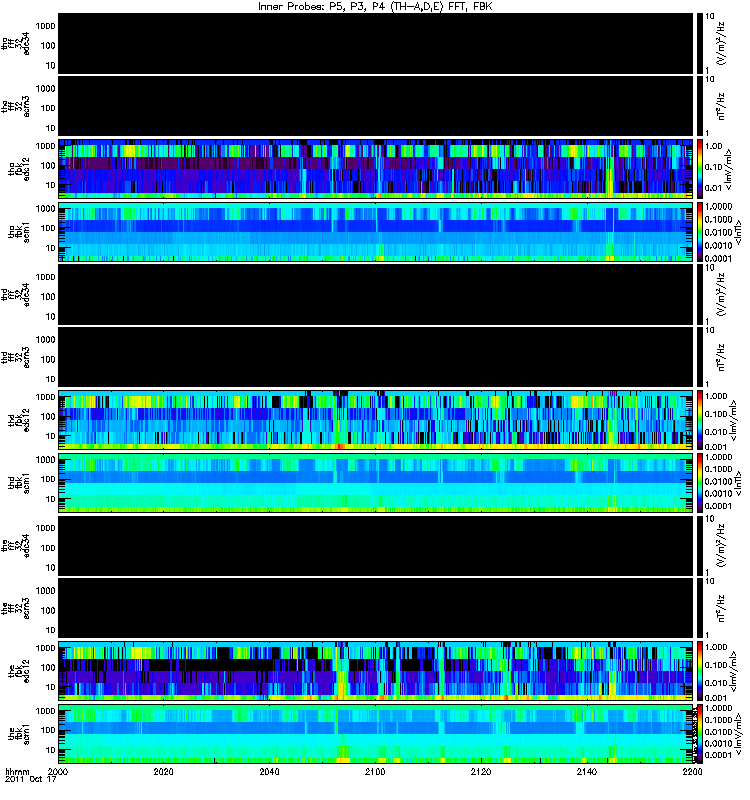Click the empty the fff edc34 panel
This screenshot has height=800, width=750.
376,545
